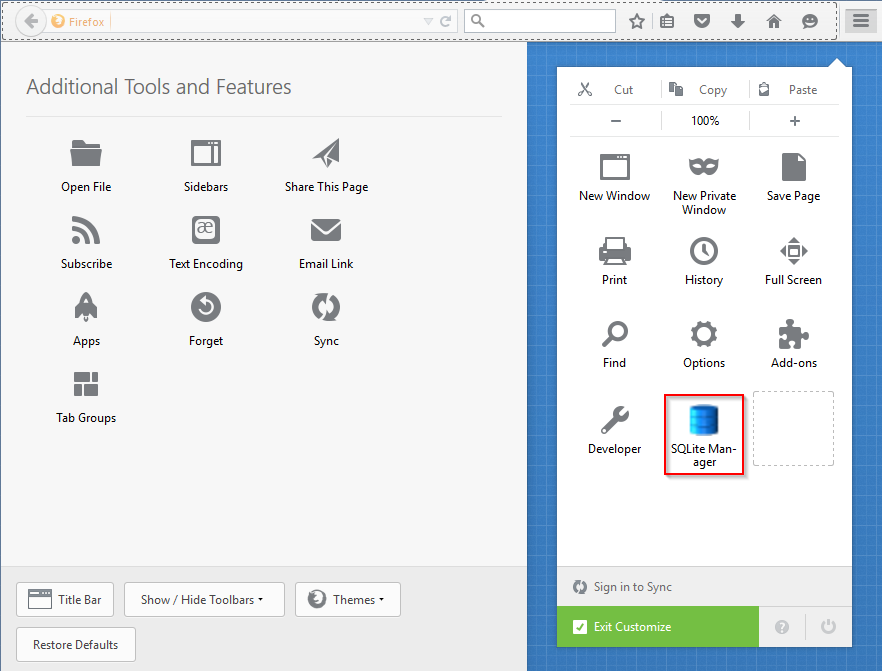Screen dimensions: 882x671
Task: Click the help question mark icon
Action: (x=782, y=627)
